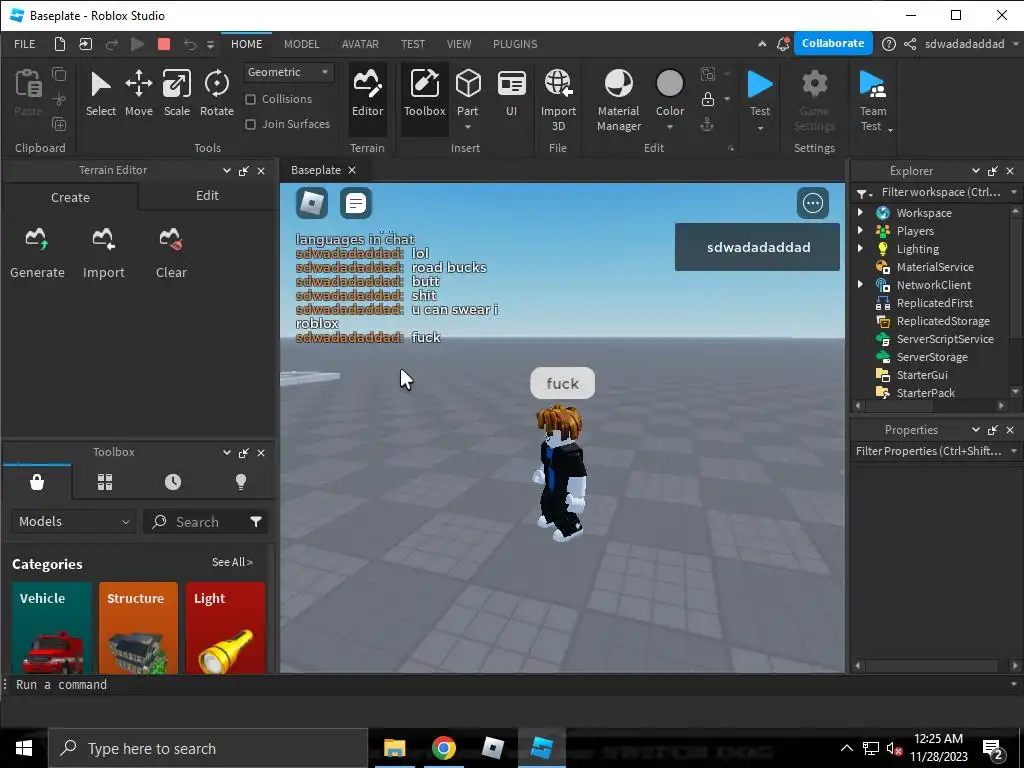Open the Models category dropdown
The image size is (1024, 768).
click(x=73, y=521)
